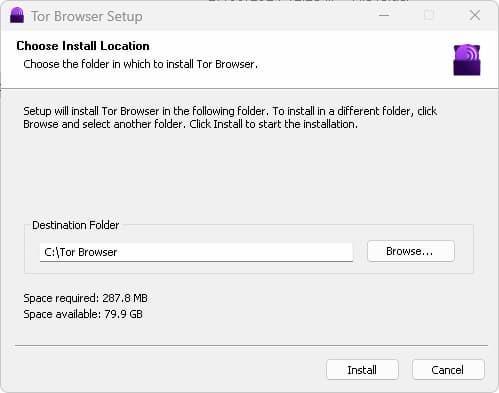Click the 'Choose the folder in which' subtitle
The image size is (499, 393).
(140, 64)
